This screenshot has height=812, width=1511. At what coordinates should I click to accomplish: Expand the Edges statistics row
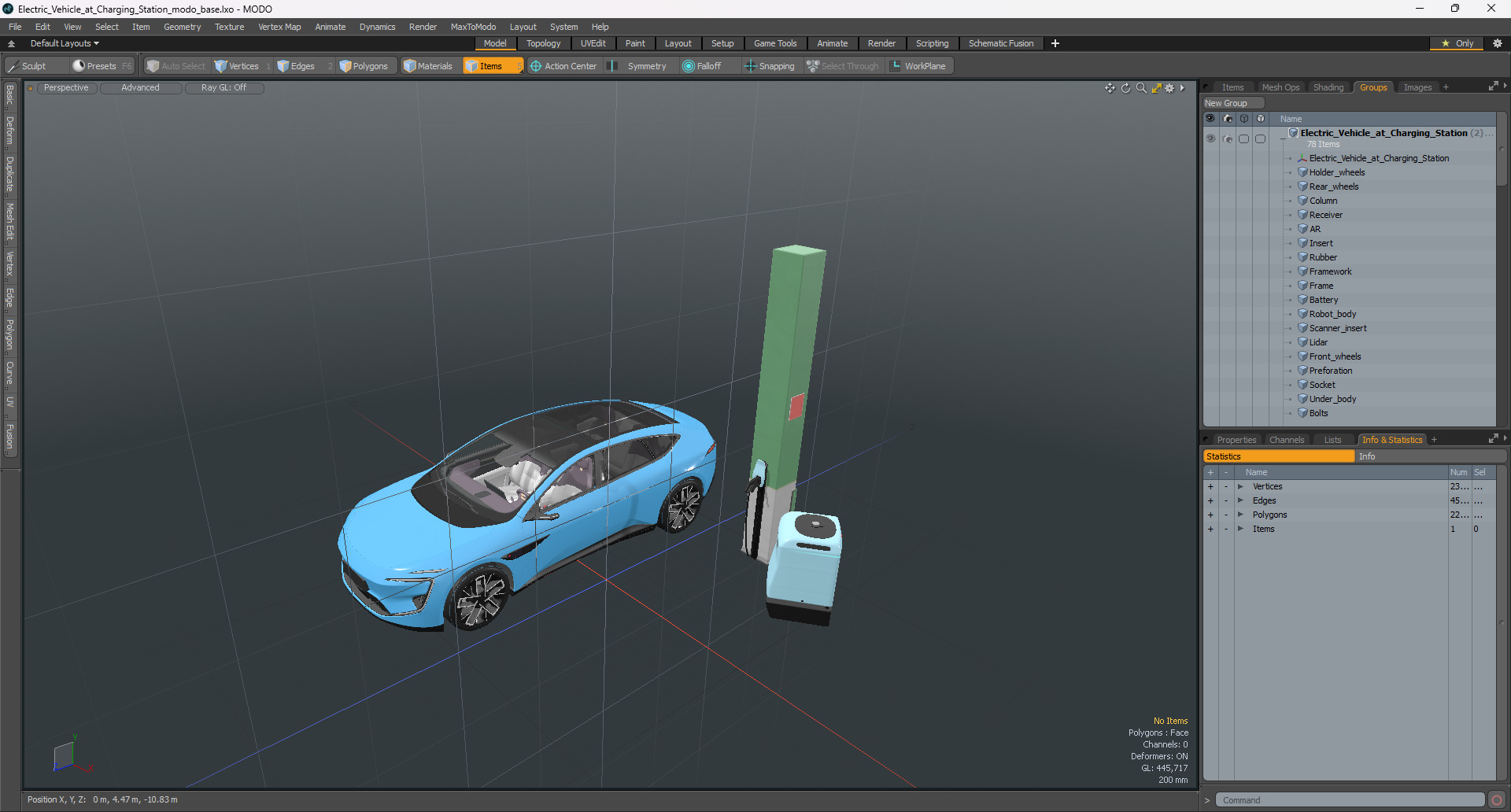click(1240, 501)
